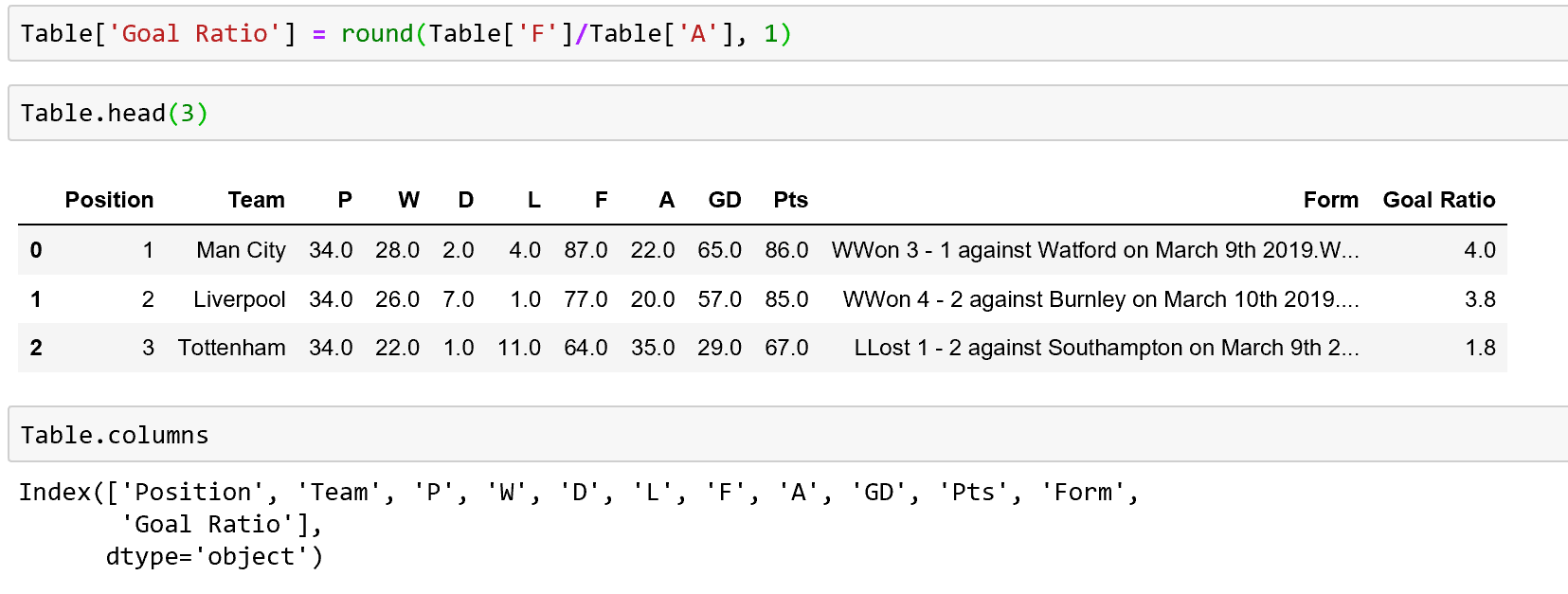Click Liverpool's Goal Ratio value 3.8
The width and height of the screenshot is (1568, 594).
(1479, 299)
